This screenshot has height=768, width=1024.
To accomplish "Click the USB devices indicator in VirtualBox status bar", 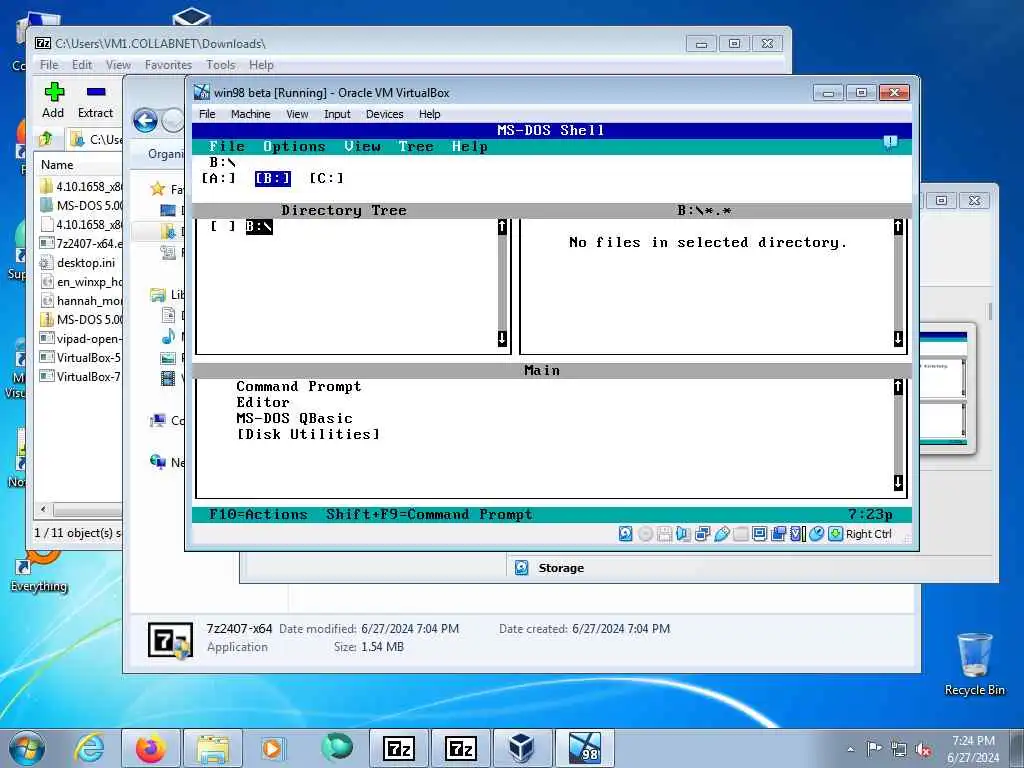I will click(722, 534).
